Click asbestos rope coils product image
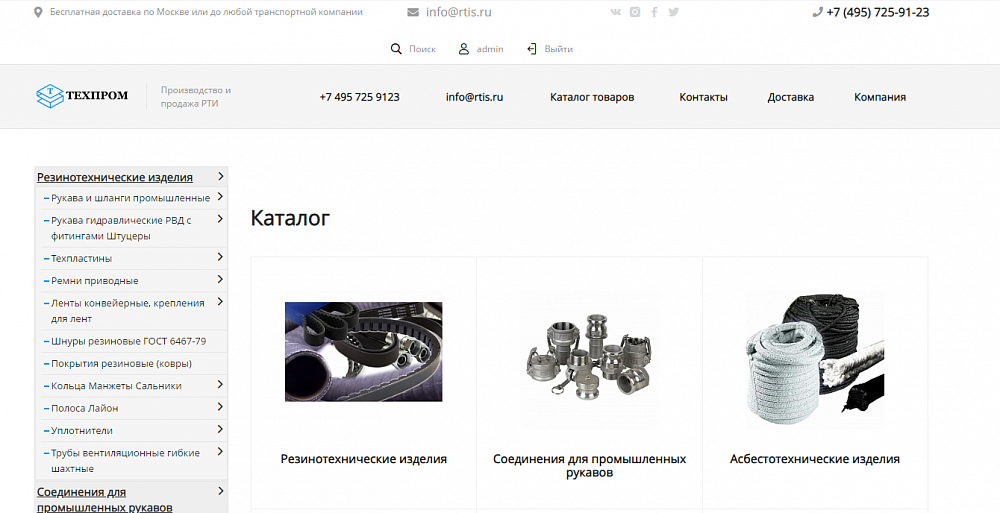Screen dimensions: 1000x513 pyautogui.click(x=815, y=357)
